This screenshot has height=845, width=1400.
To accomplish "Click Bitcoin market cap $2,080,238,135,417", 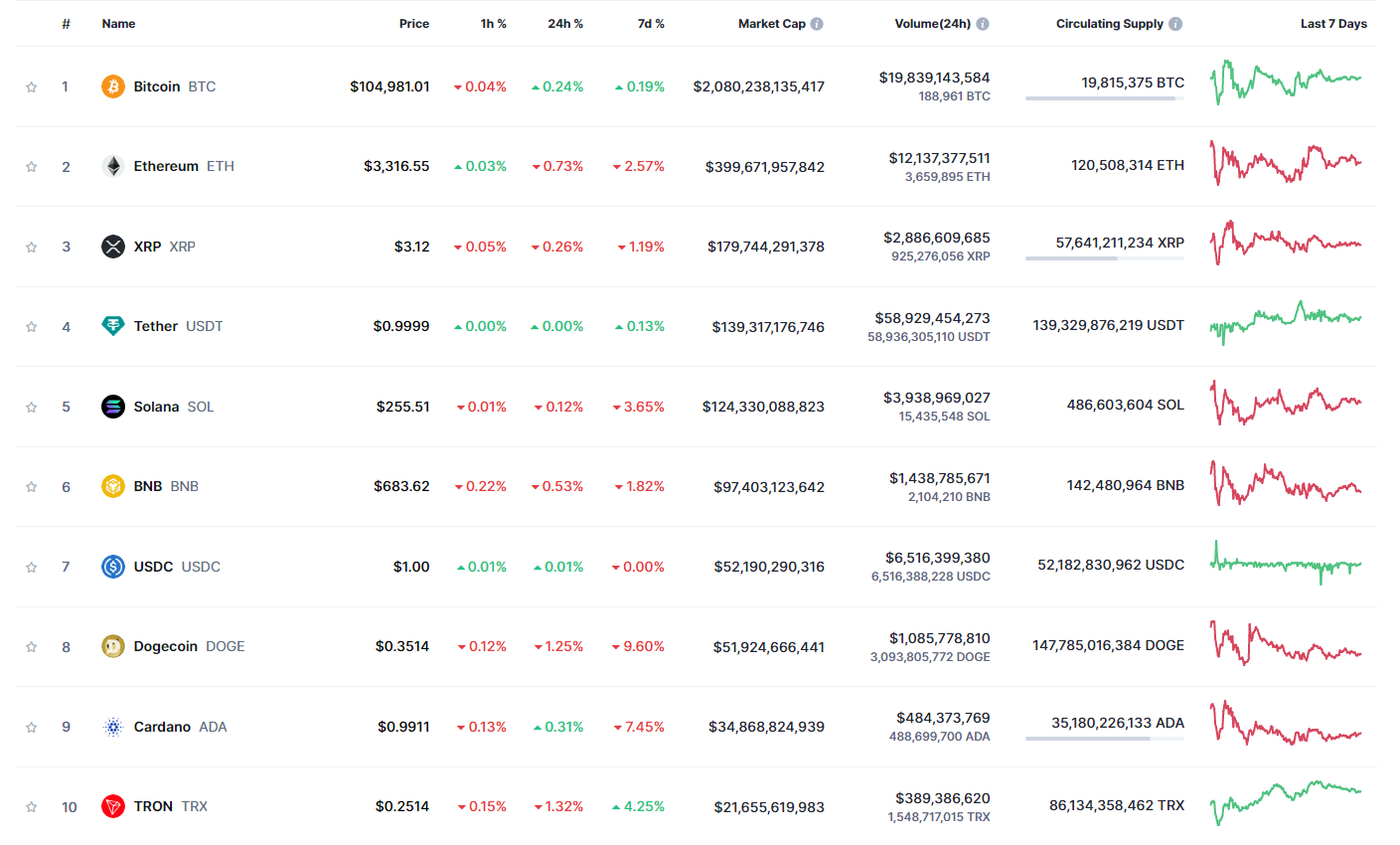I will tap(759, 86).
